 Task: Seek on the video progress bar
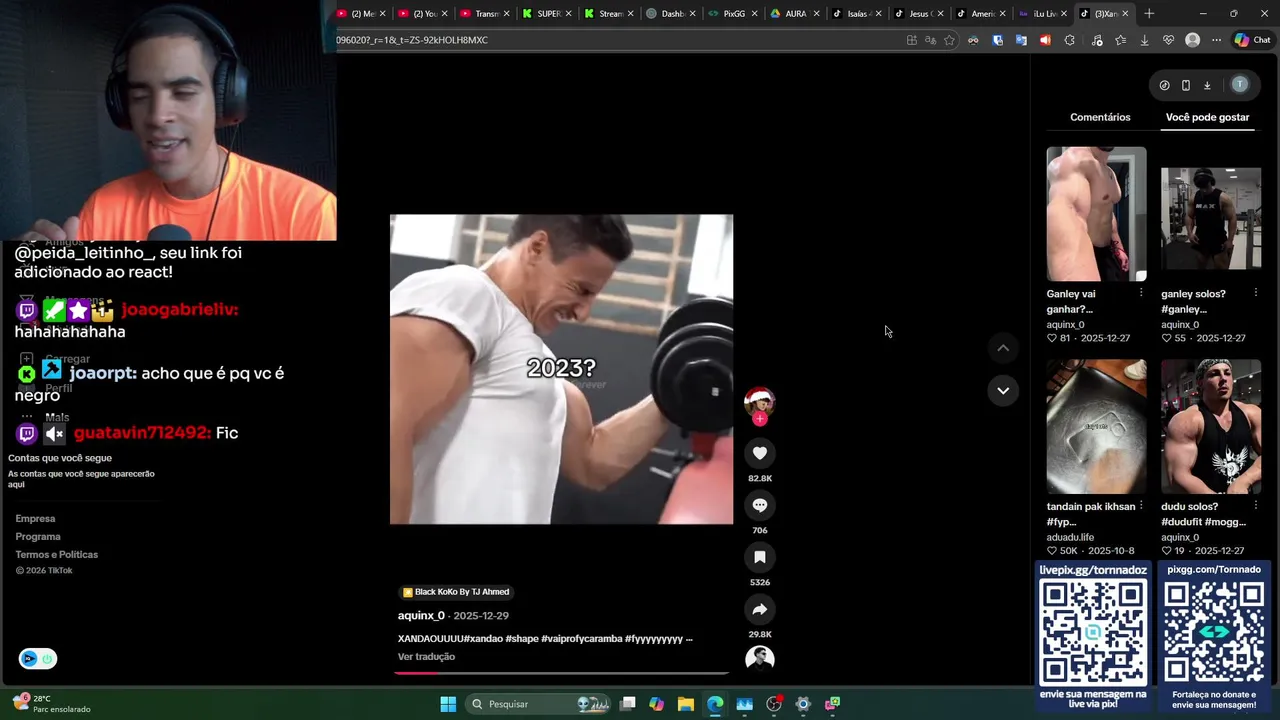click(x=561, y=673)
